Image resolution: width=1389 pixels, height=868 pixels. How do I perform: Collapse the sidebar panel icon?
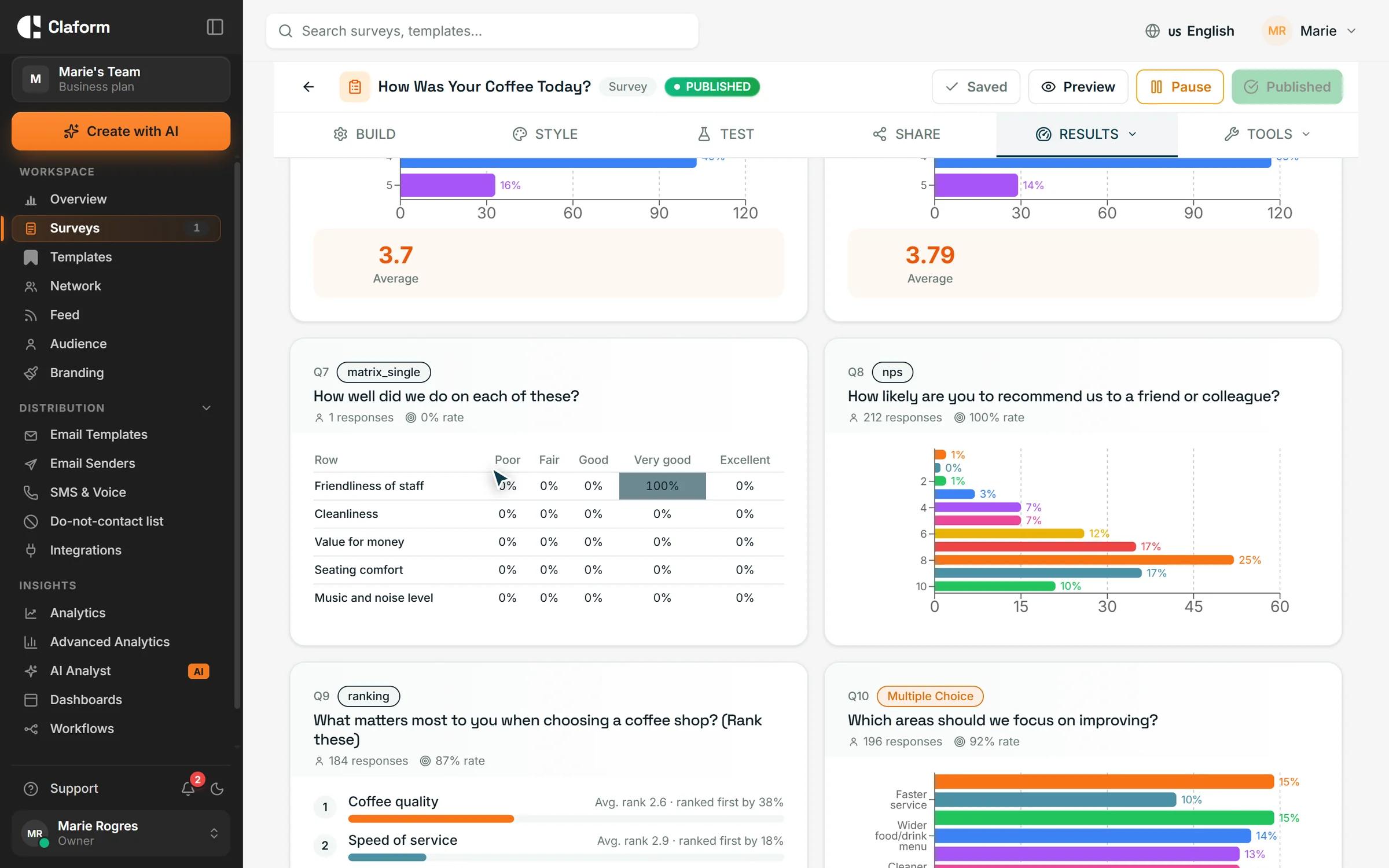pyautogui.click(x=215, y=27)
